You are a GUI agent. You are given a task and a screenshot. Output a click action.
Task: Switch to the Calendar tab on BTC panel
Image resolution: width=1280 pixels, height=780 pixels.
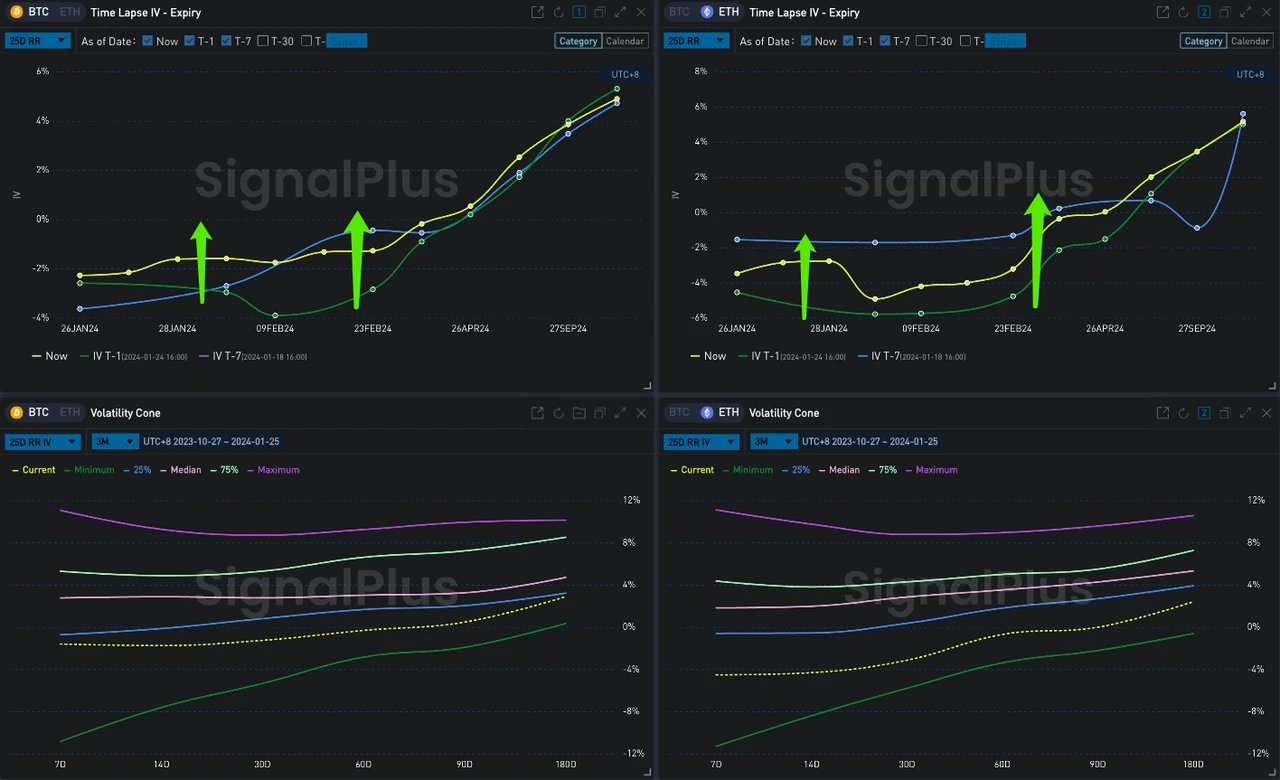625,41
